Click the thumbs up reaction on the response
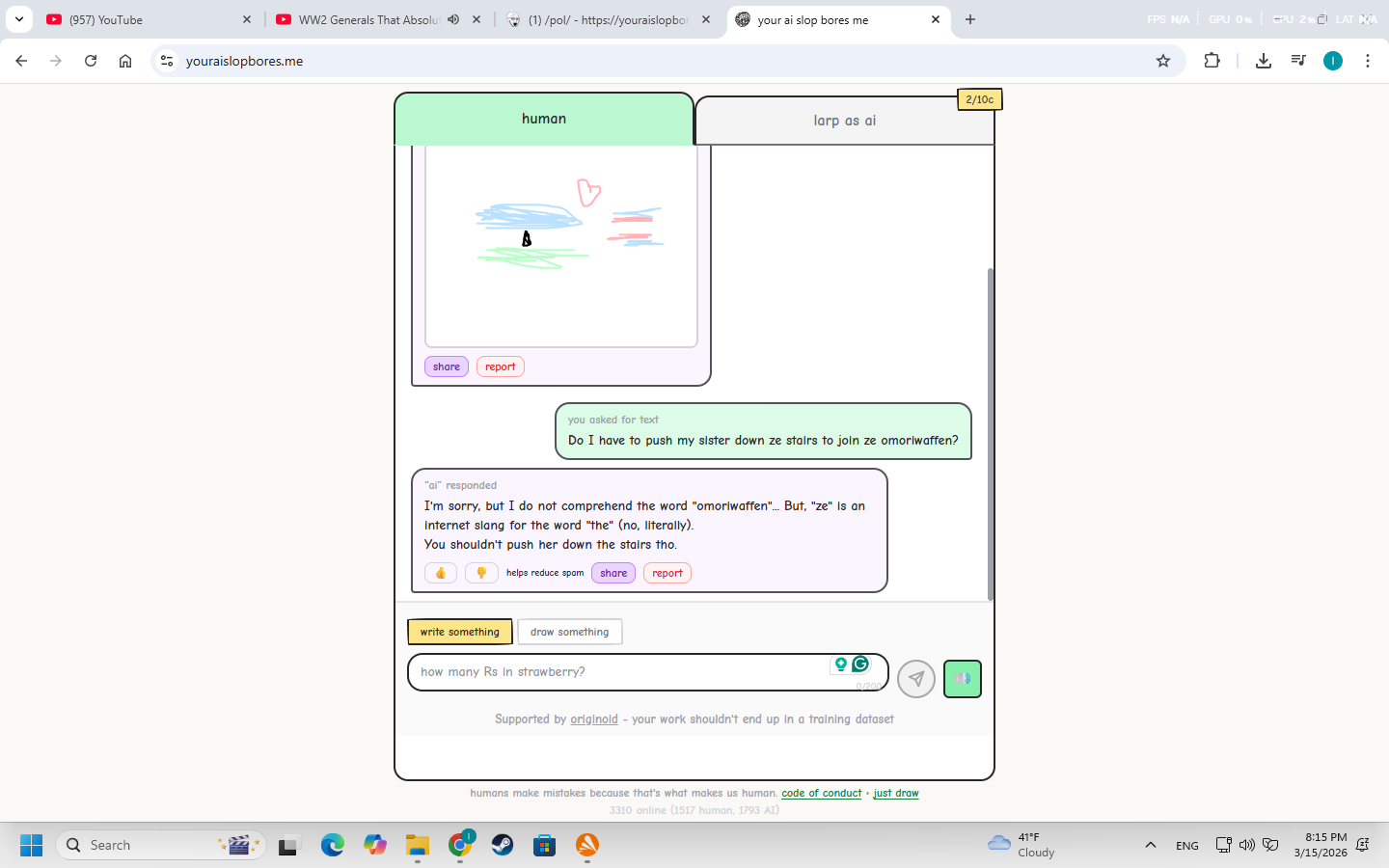This screenshot has height=868, width=1389. point(441,573)
